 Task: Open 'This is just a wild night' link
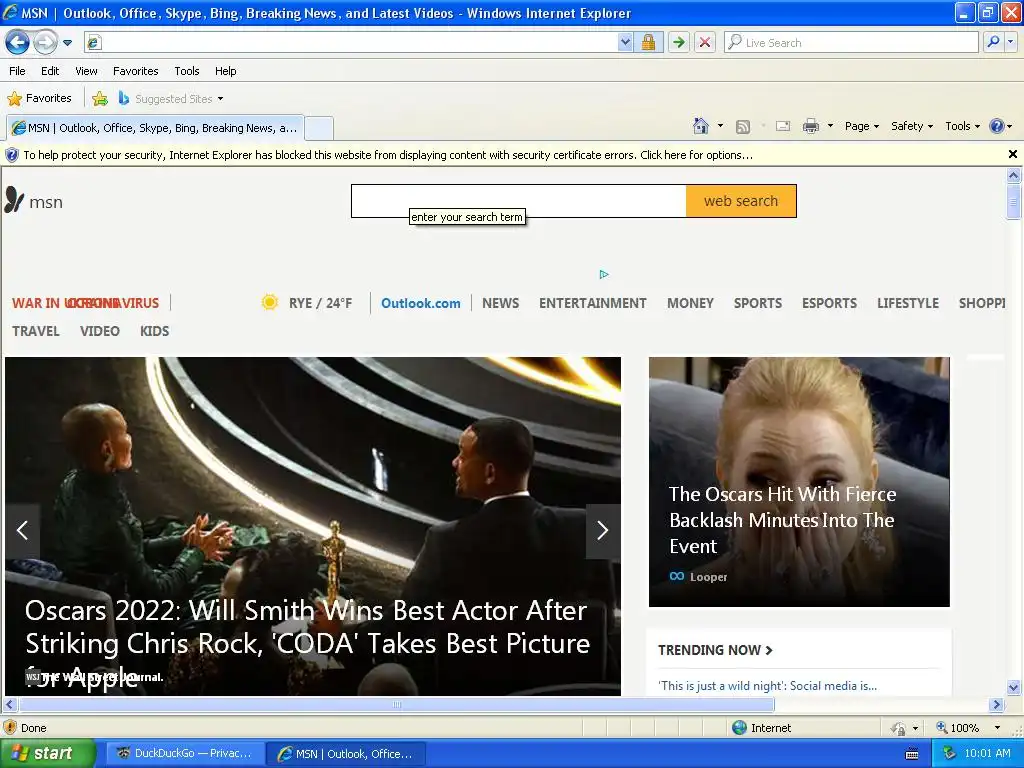[x=767, y=686]
